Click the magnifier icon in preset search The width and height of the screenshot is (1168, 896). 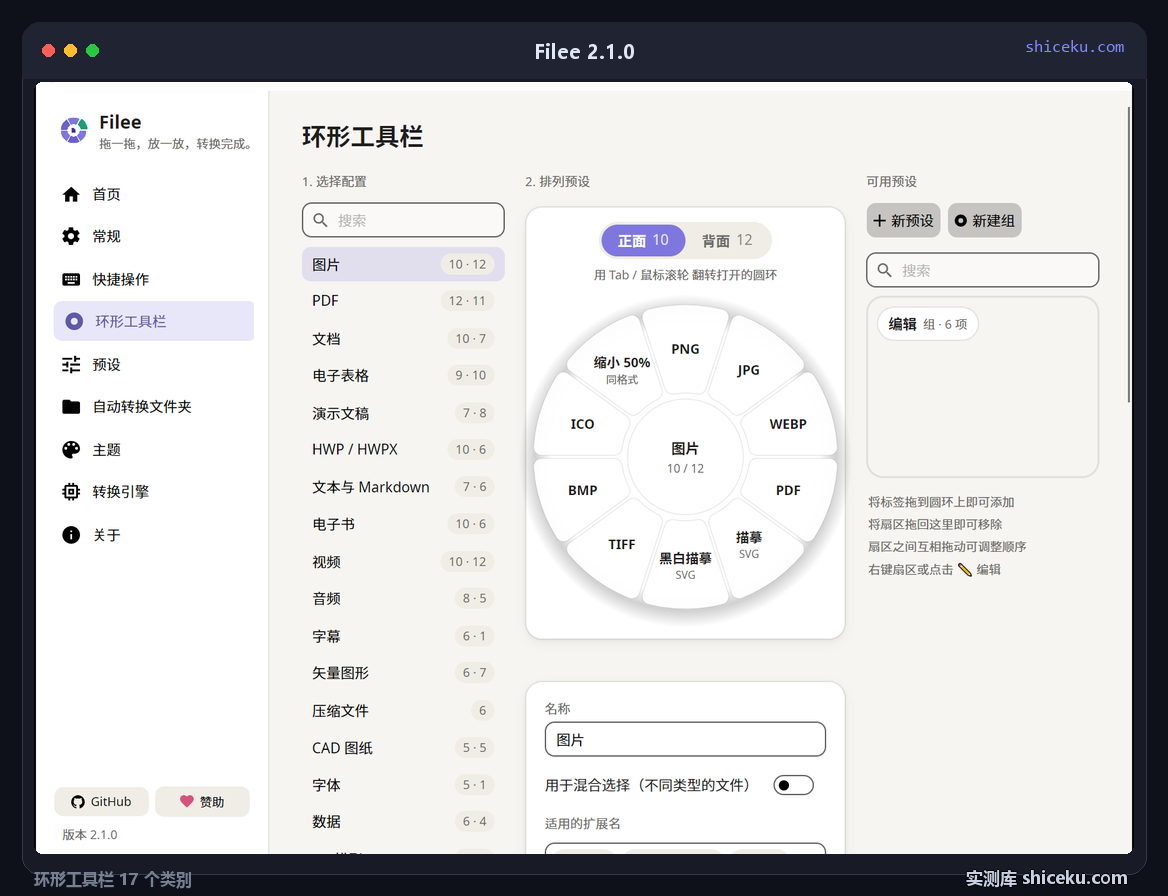pos(884,270)
